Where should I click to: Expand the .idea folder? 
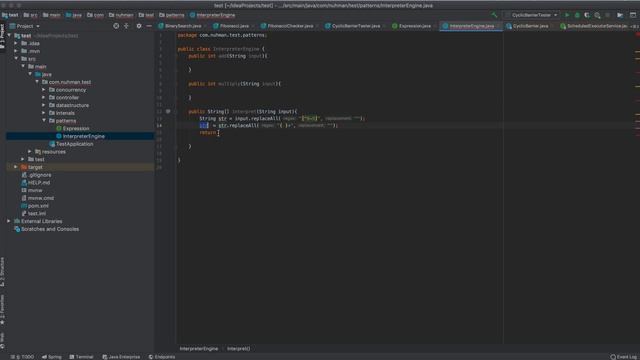pyautogui.click(x=16, y=43)
